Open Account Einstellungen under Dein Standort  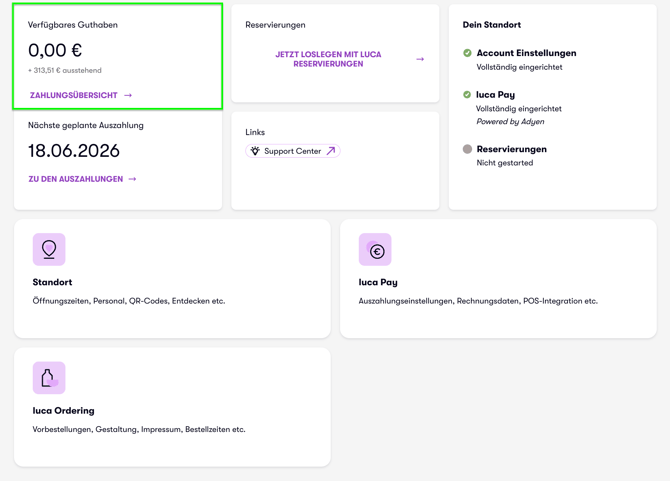[x=526, y=53]
